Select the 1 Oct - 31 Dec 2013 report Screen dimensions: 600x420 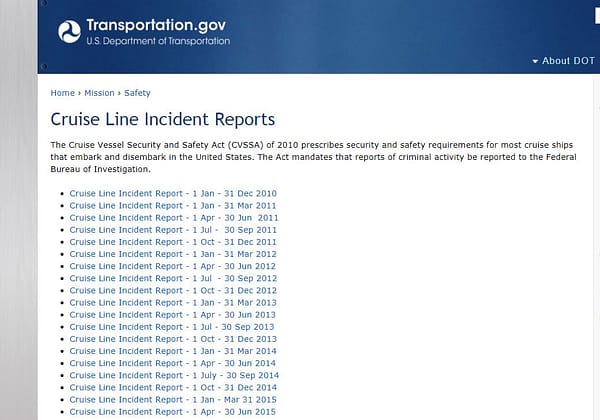click(173, 339)
